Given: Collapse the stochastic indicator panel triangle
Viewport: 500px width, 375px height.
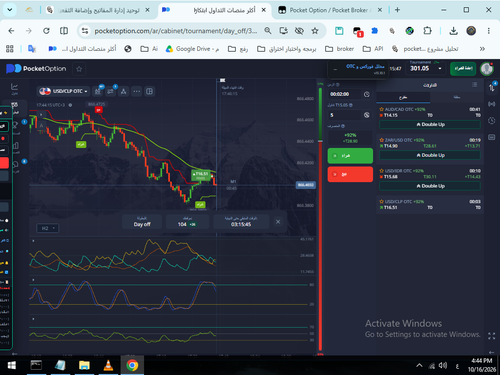Looking at the screenshot, I should tap(33, 280).
